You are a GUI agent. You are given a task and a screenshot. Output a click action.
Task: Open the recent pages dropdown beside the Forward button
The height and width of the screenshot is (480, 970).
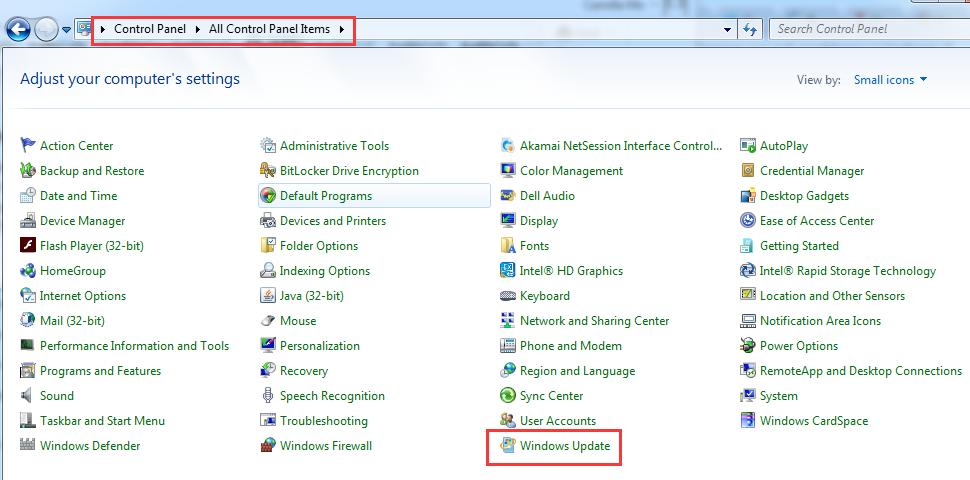[66, 29]
